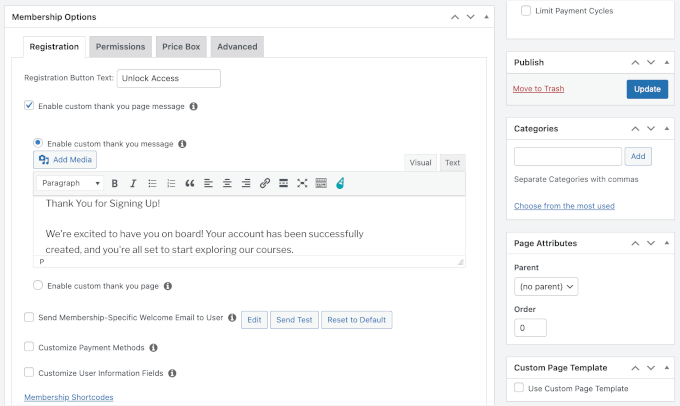Open the Parent page dropdown

(x=546, y=286)
